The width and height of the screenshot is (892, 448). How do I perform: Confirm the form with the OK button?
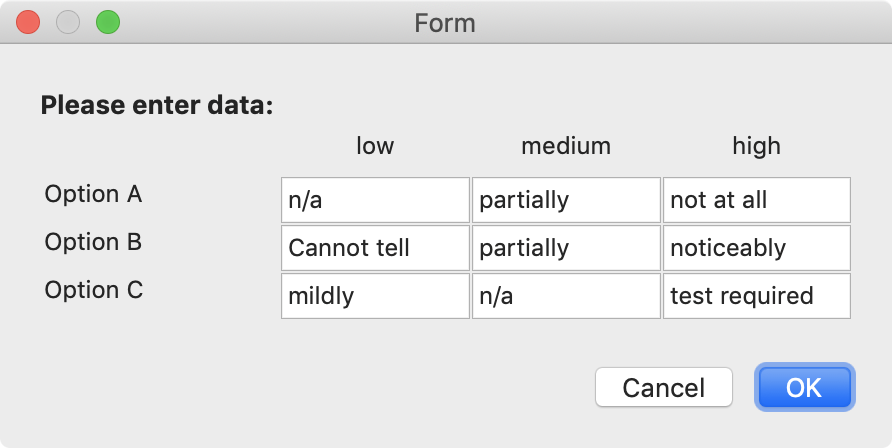[x=804, y=387]
